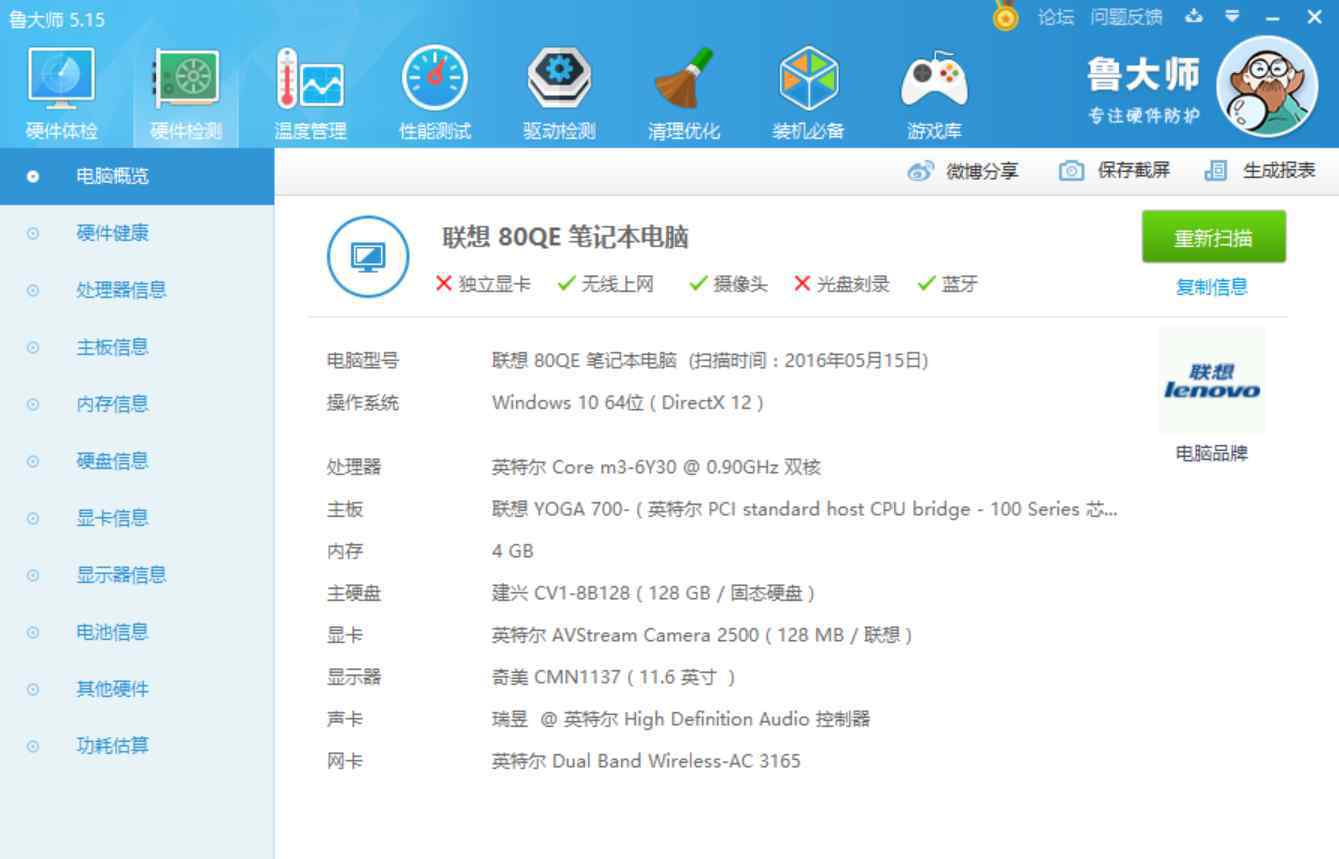Open the 论坛 forum link

coord(1055,17)
